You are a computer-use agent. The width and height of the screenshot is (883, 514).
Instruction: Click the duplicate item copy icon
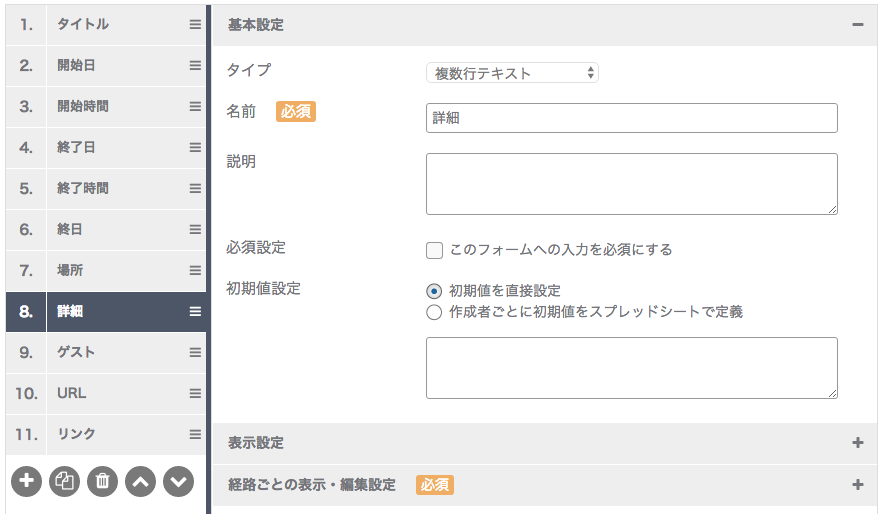64,481
